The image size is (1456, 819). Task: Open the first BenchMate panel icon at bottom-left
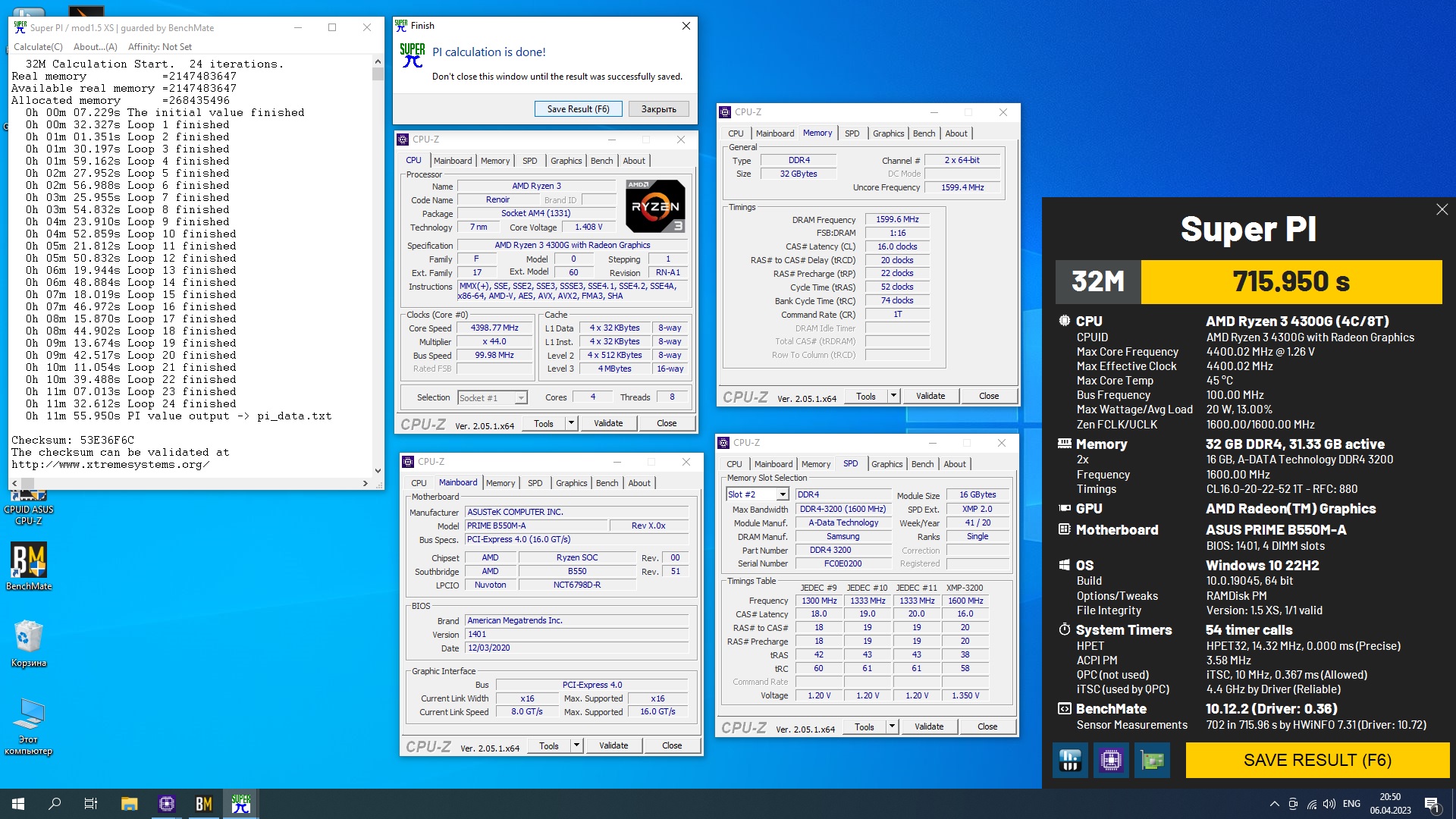(x=1070, y=760)
